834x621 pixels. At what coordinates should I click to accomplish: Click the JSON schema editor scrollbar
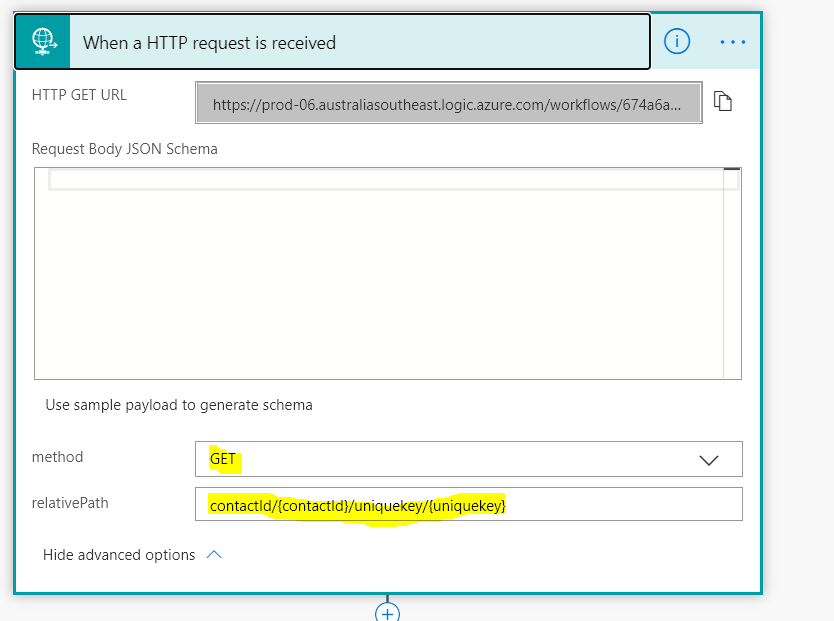[732, 273]
